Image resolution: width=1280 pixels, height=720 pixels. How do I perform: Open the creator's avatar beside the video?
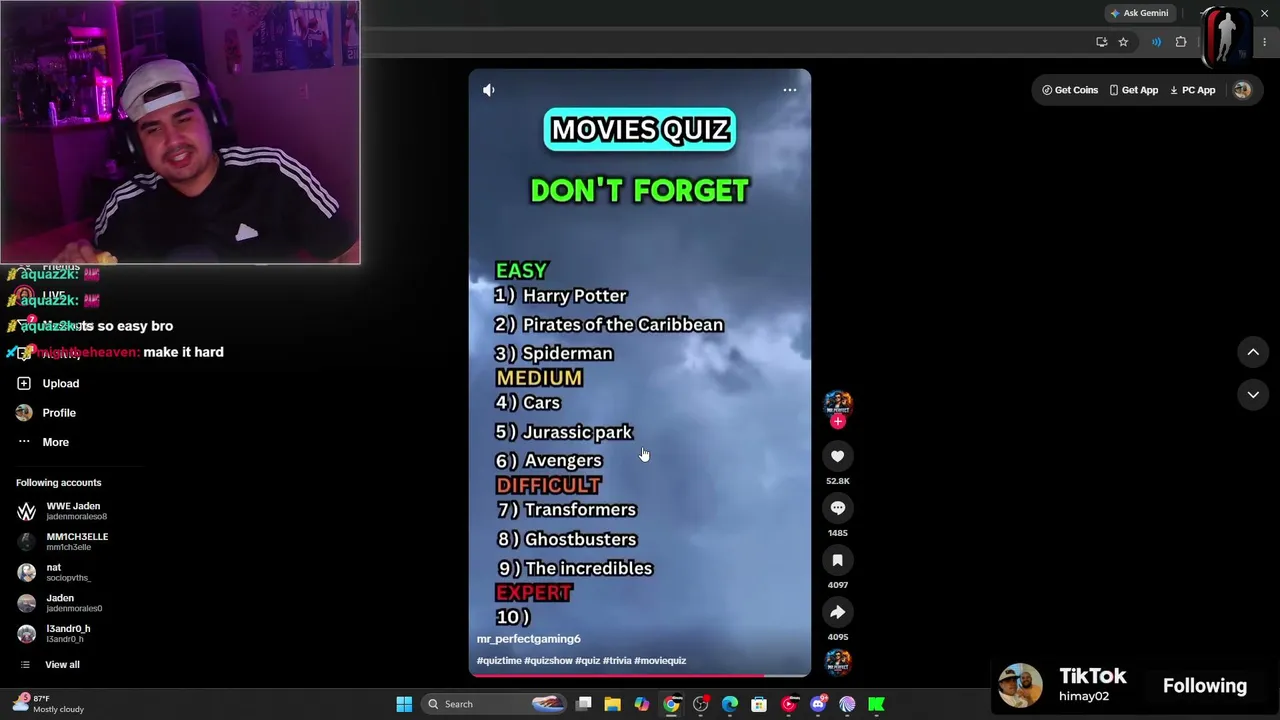[x=838, y=403]
